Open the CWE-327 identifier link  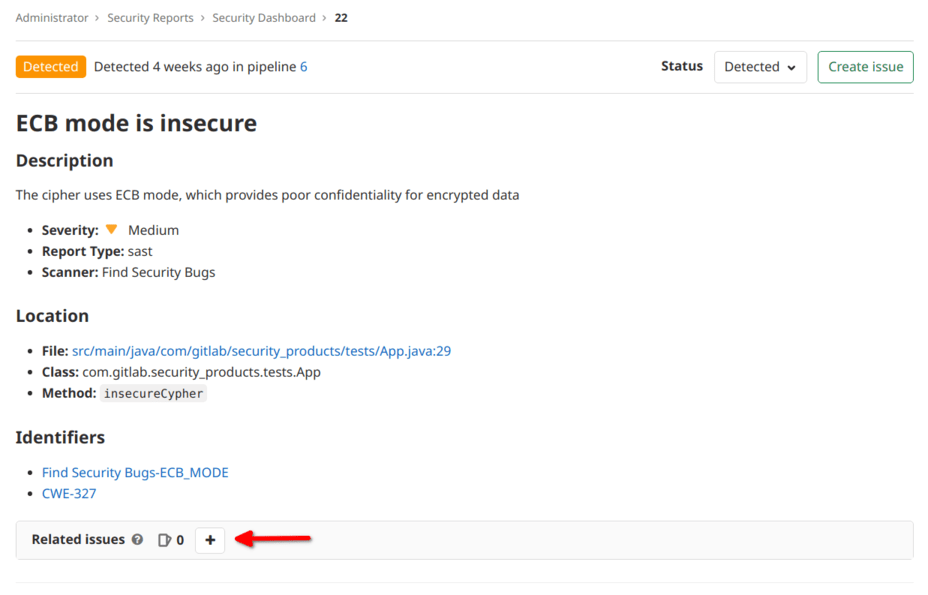(x=68, y=493)
